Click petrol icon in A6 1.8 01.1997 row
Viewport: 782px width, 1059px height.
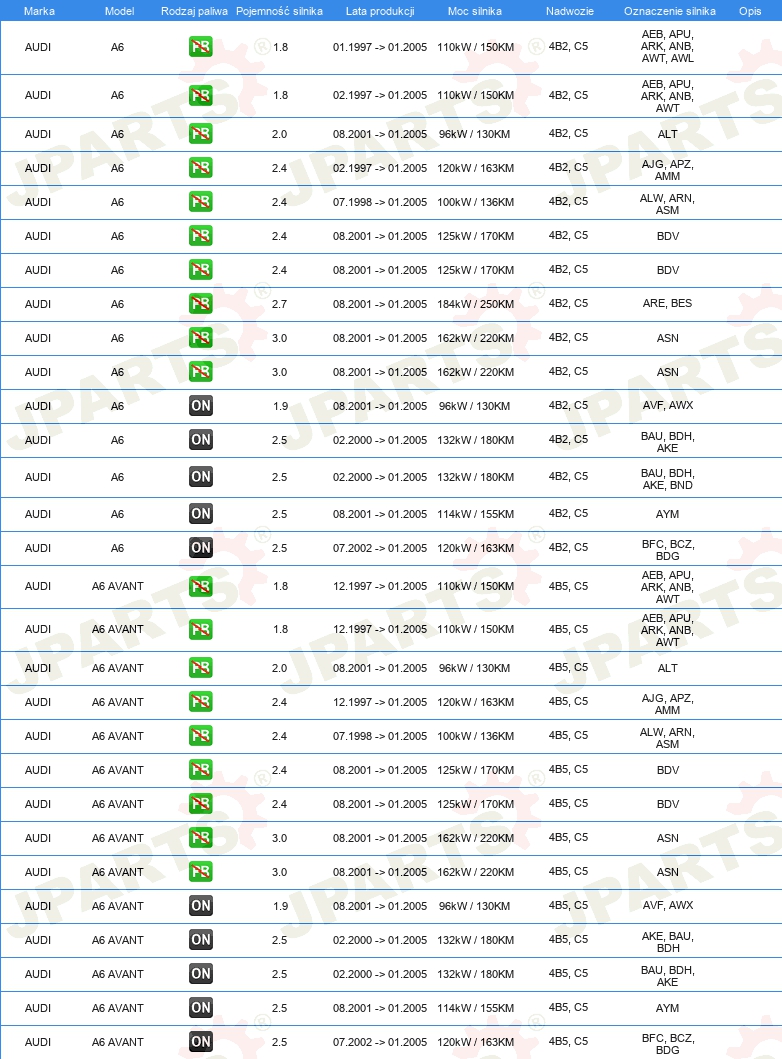201,47
